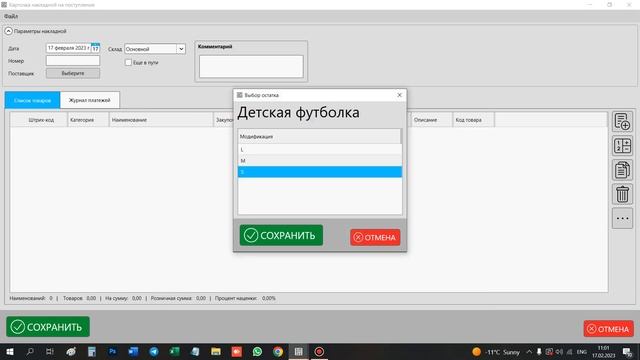640x360 pixels.
Task: Open WhatsApp from the taskbar
Action: click(257, 351)
